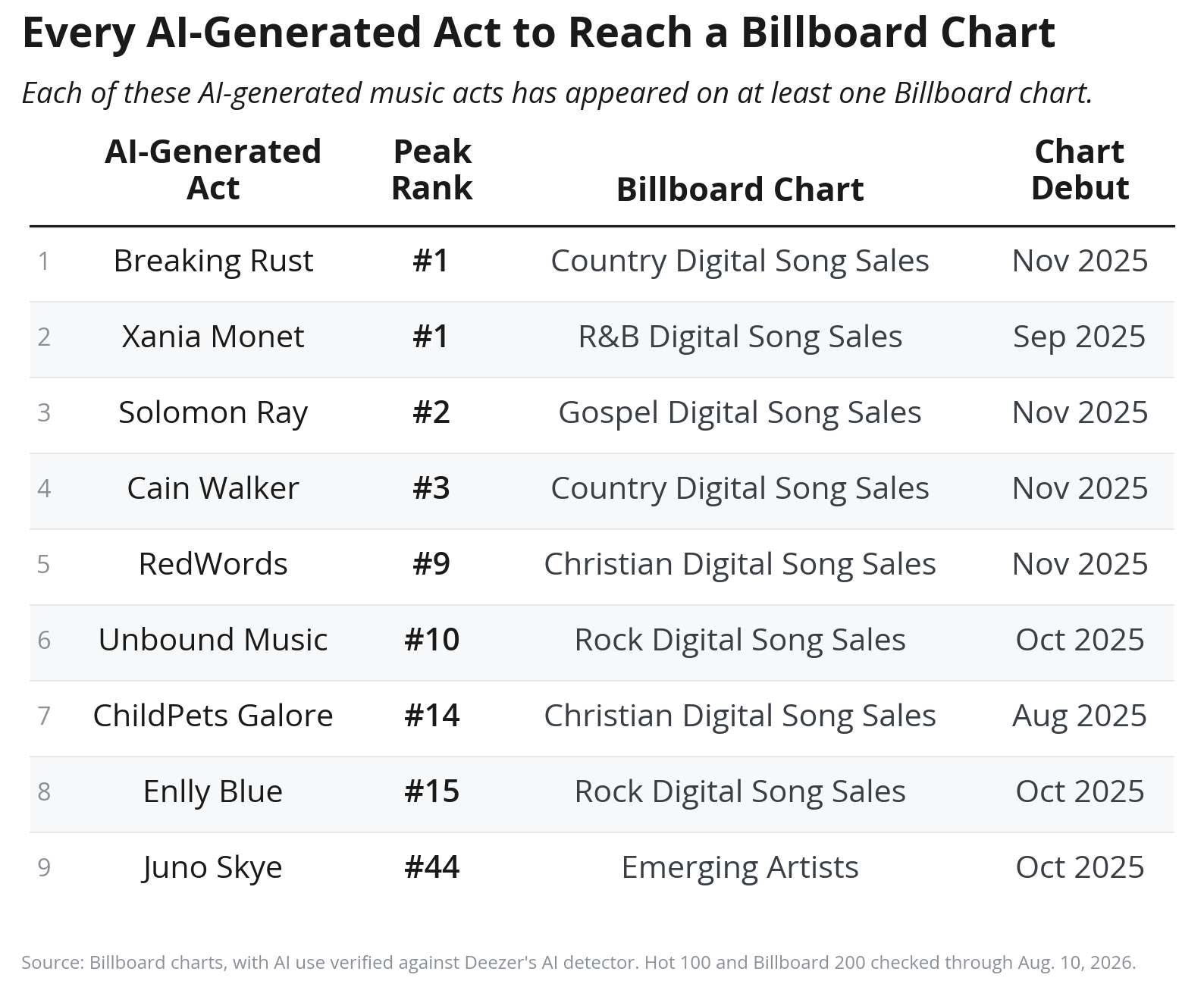Click the Sep 2025 chart debut cell
1204x984 pixels.
[x=1080, y=337]
